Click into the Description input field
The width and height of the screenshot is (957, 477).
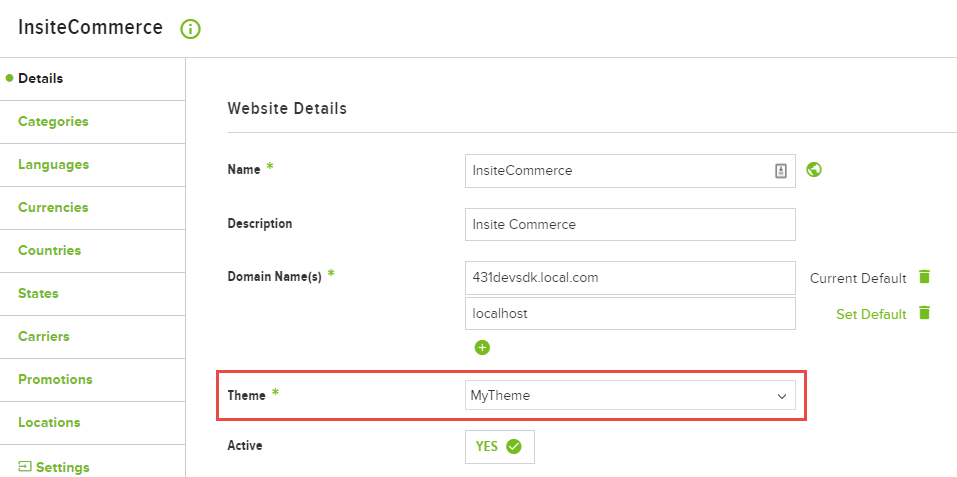pos(630,224)
